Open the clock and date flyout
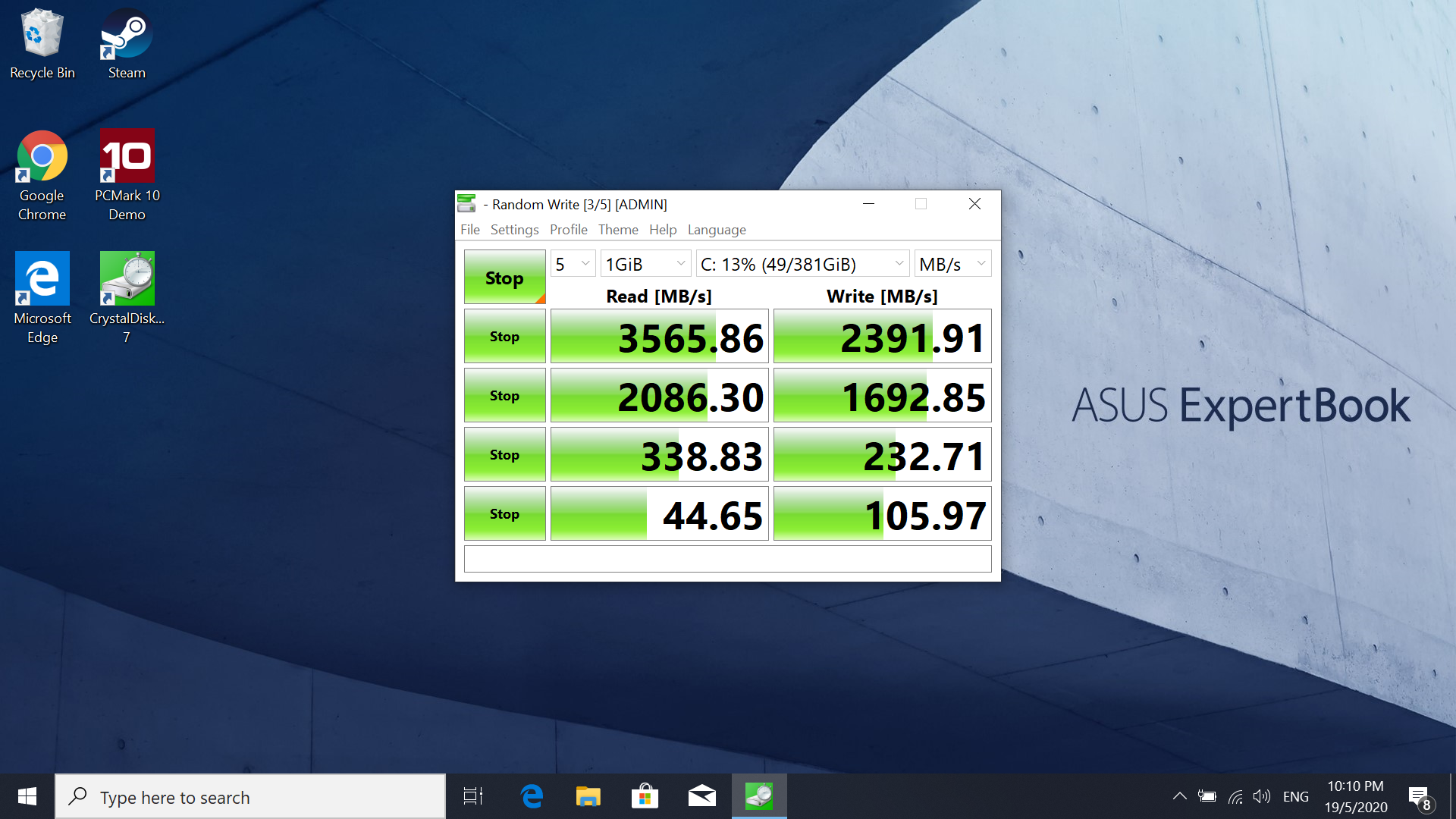The height and width of the screenshot is (819, 1456). pyautogui.click(x=1356, y=796)
